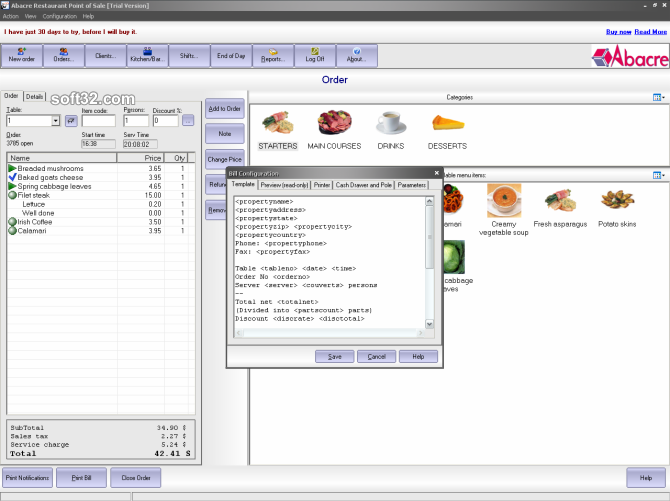Screen dimensions: 670x501
Task: Cancel the Bill Configuration dialog
Action: 376,357
